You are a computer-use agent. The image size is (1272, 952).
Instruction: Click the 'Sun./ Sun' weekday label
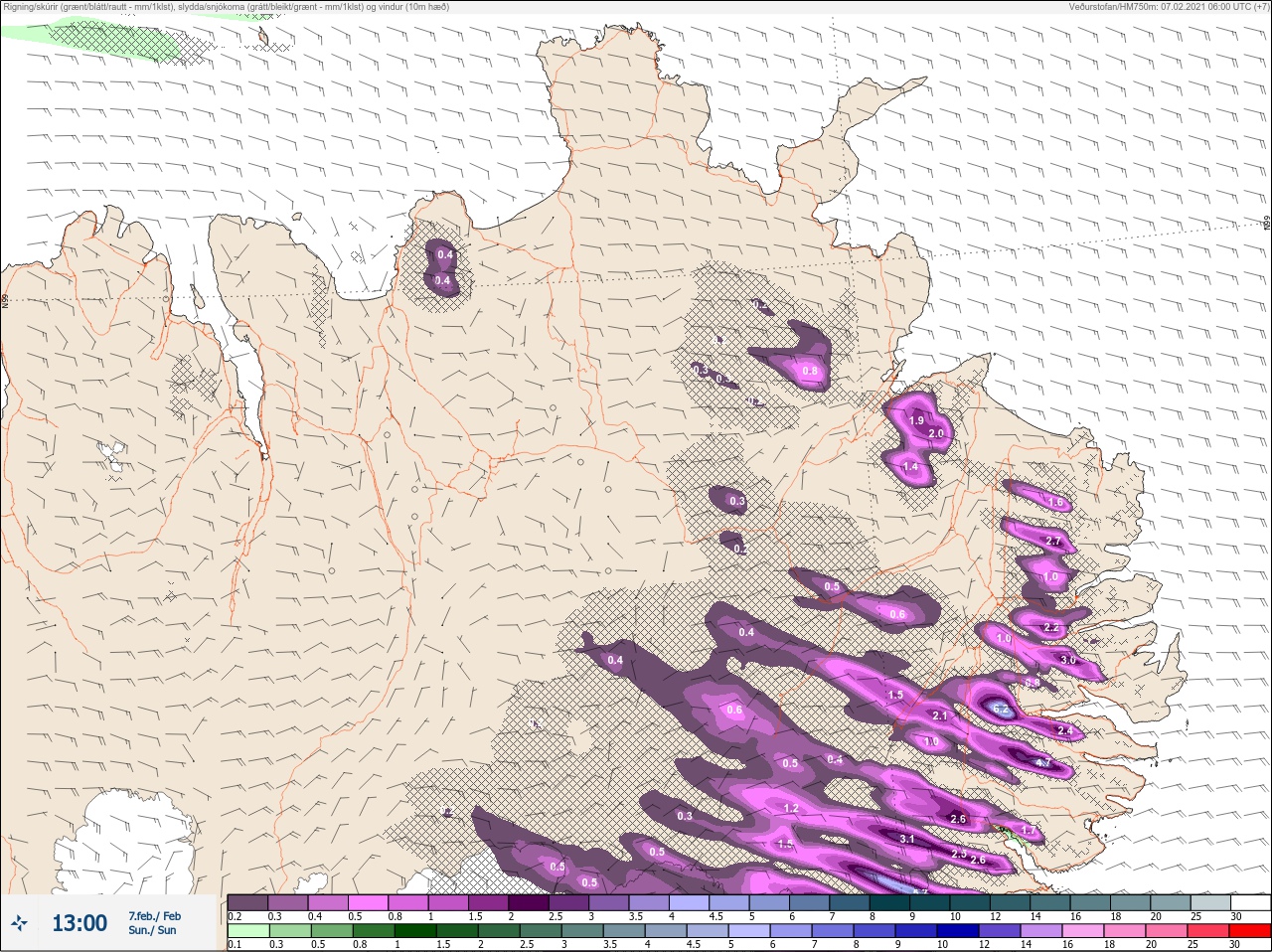pos(152,930)
